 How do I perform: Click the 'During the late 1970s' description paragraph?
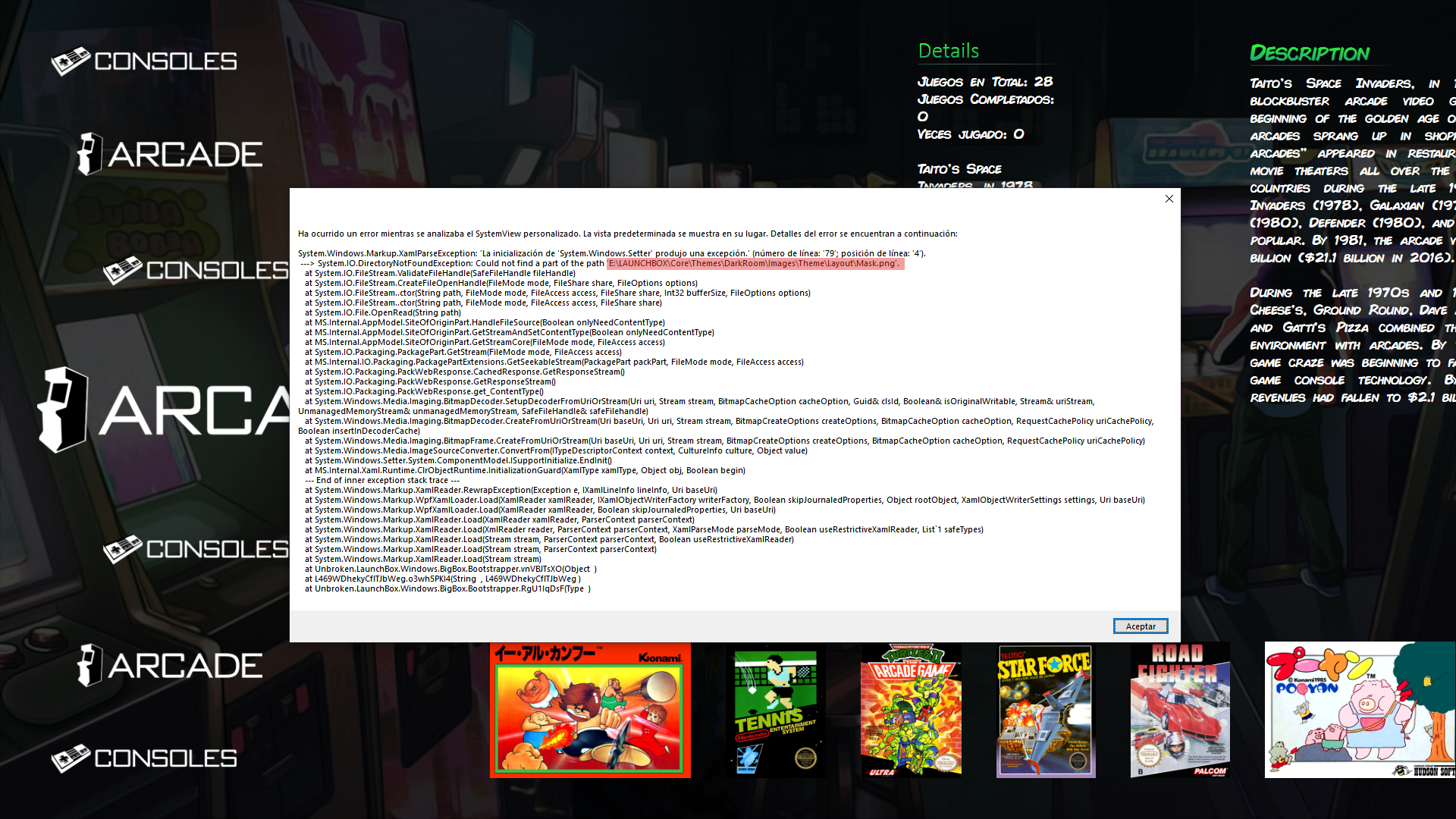1353,345
